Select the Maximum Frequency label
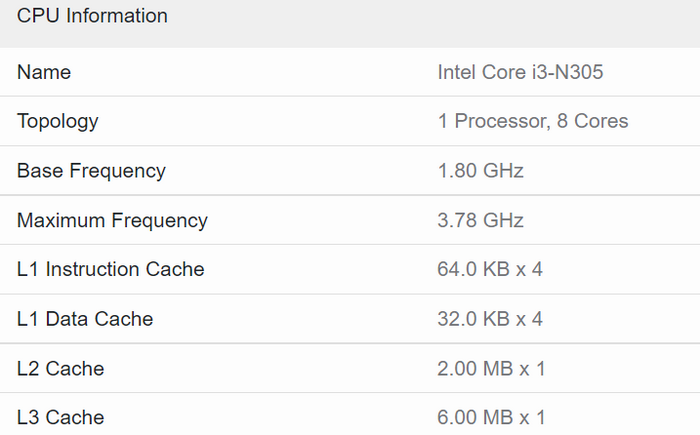 coord(112,220)
